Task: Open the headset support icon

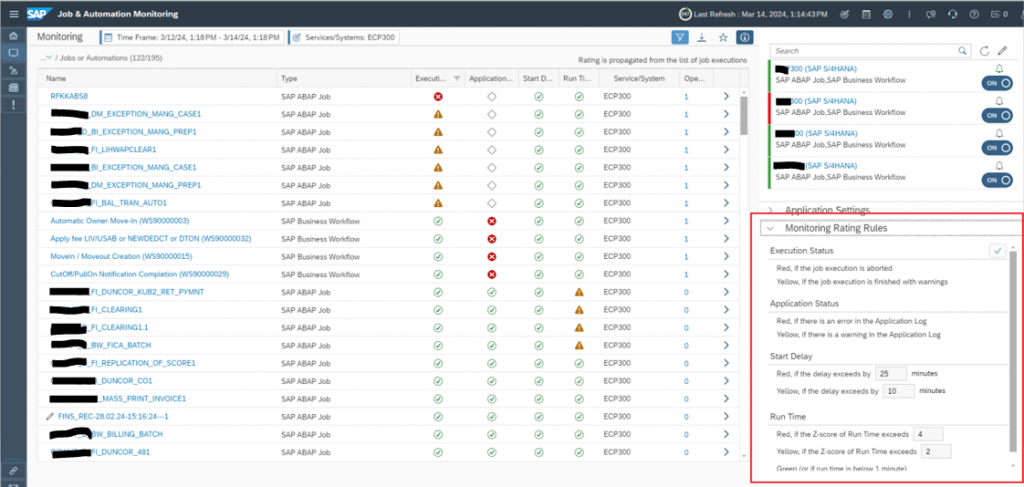Action: point(952,14)
